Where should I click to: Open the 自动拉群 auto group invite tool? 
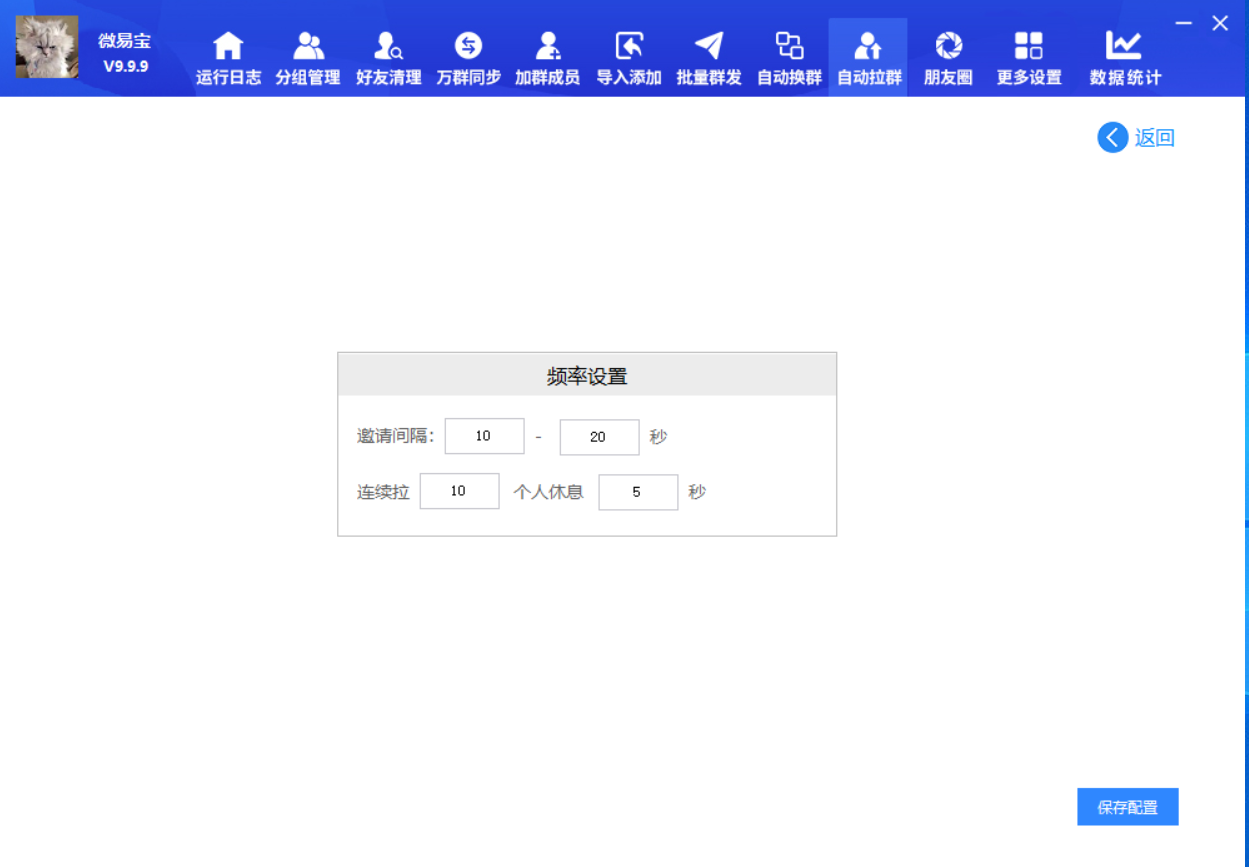[x=868, y=55]
